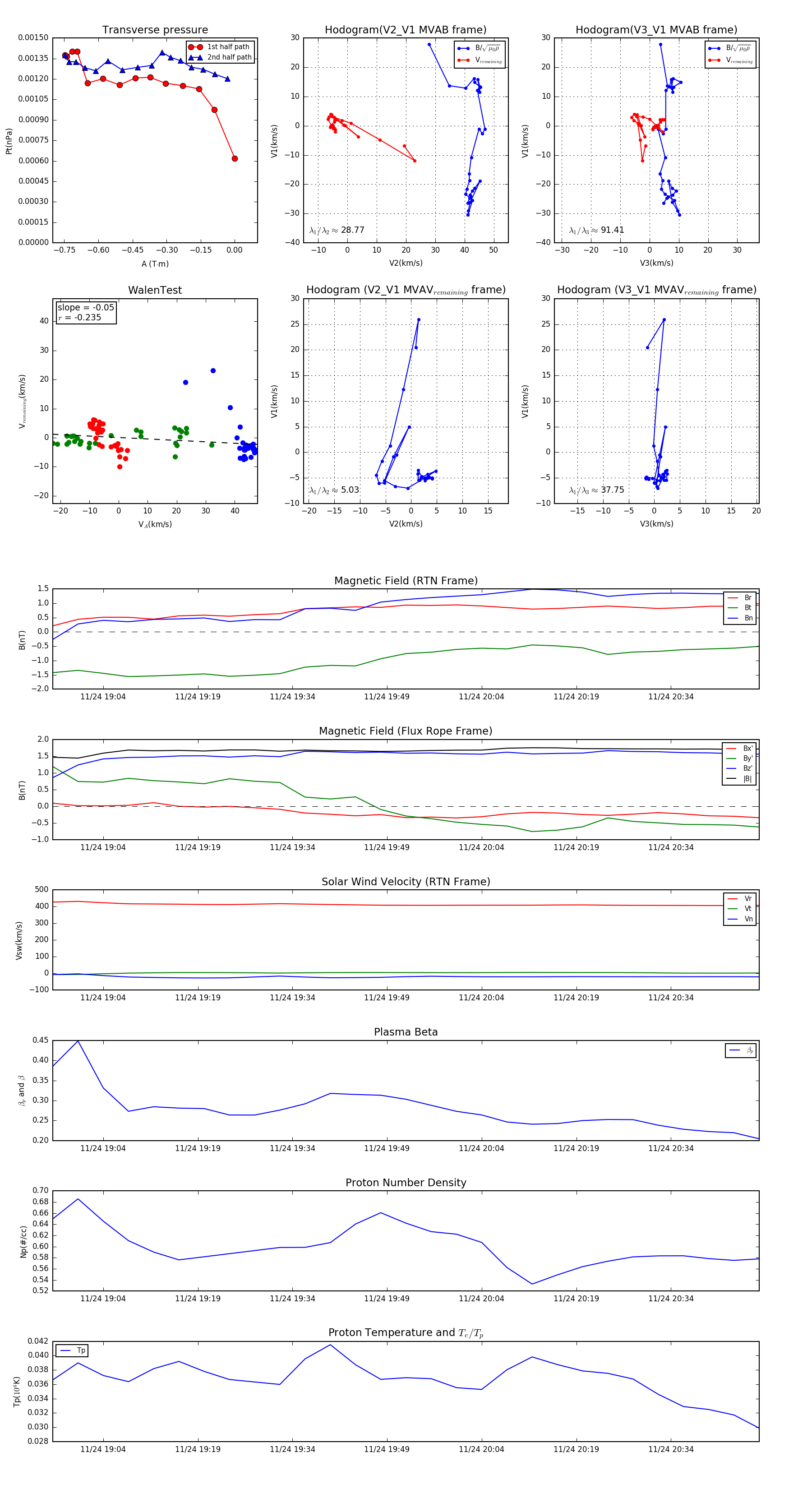This screenshot has width=812, height=1489.
Task: Select the Bn legend entry
Action: (x=740, y=619)
